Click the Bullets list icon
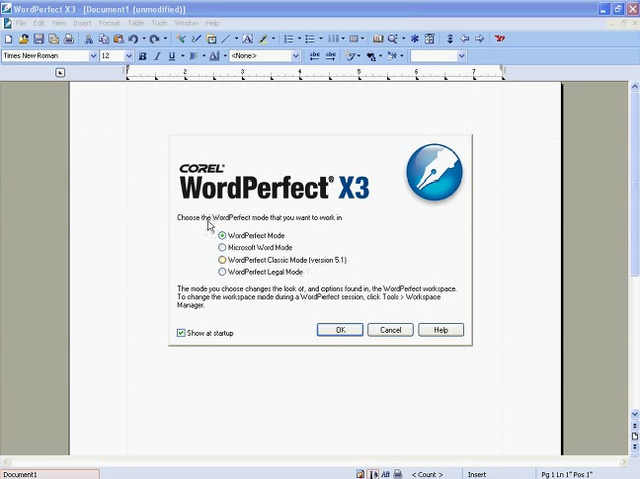 pos(310,39)
